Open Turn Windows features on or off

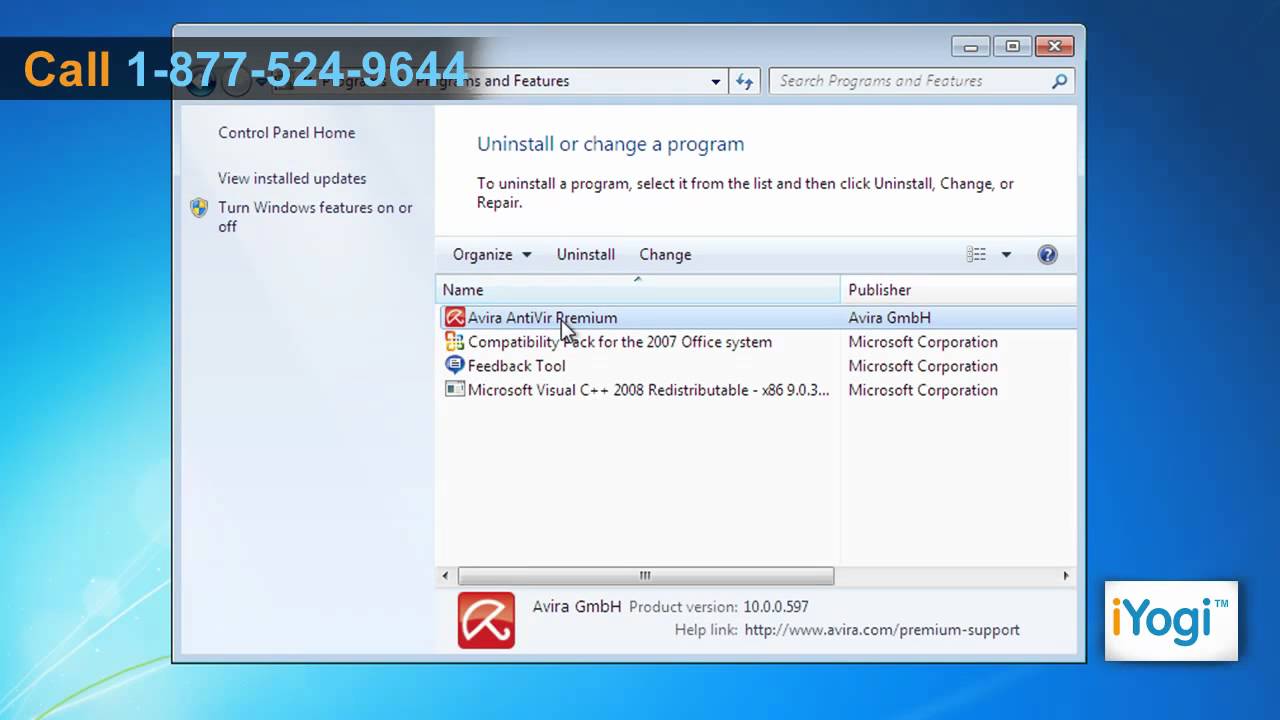pos(315,217)
